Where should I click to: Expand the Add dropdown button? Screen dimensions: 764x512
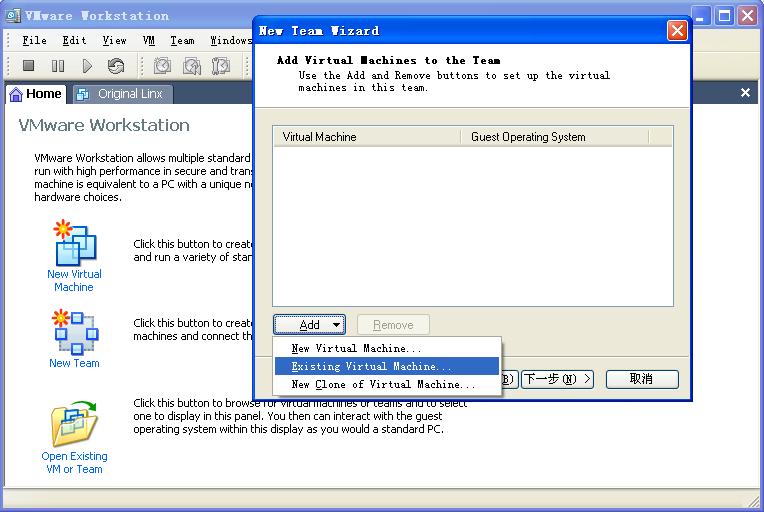point(309,325)
